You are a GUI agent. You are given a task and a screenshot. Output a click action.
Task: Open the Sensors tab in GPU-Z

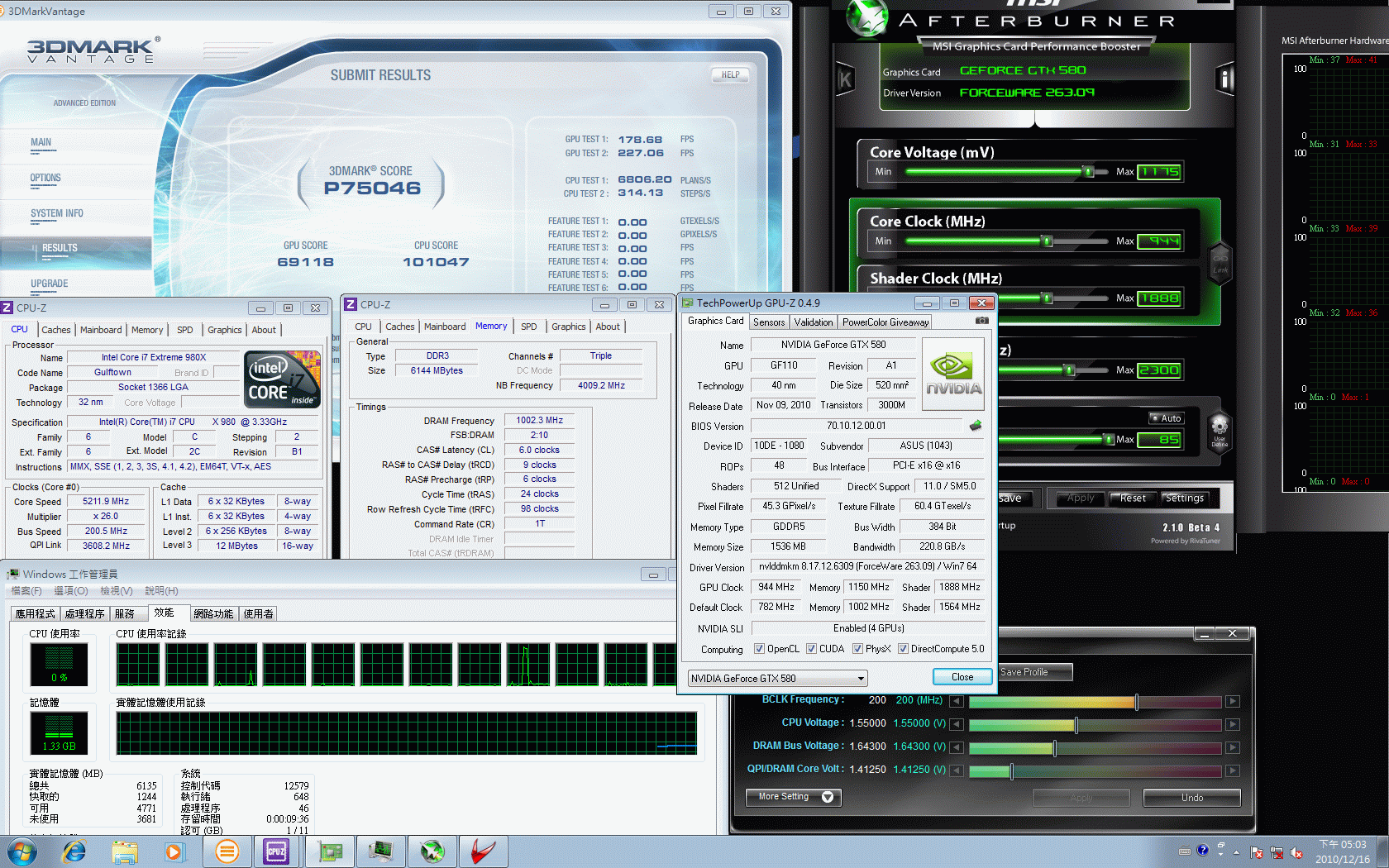click(769, 322)
